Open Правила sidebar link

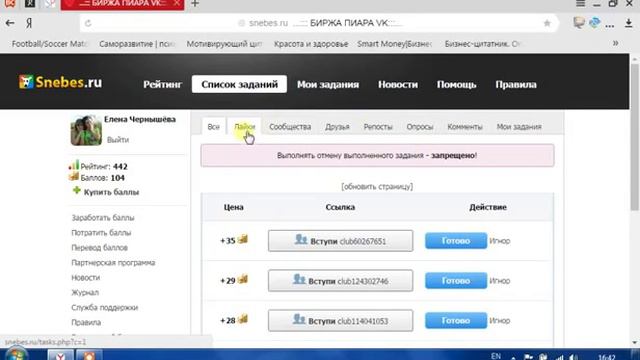click(86, 322)
